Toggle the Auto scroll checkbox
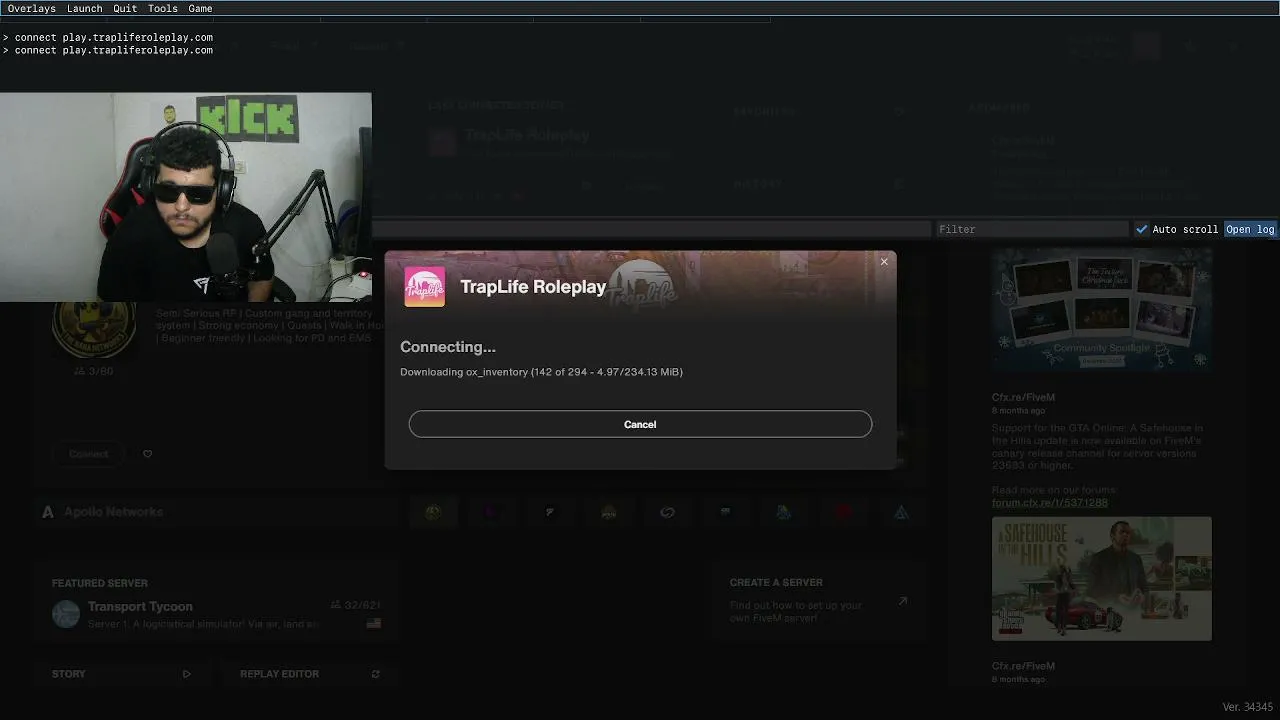 point(1141,229)
